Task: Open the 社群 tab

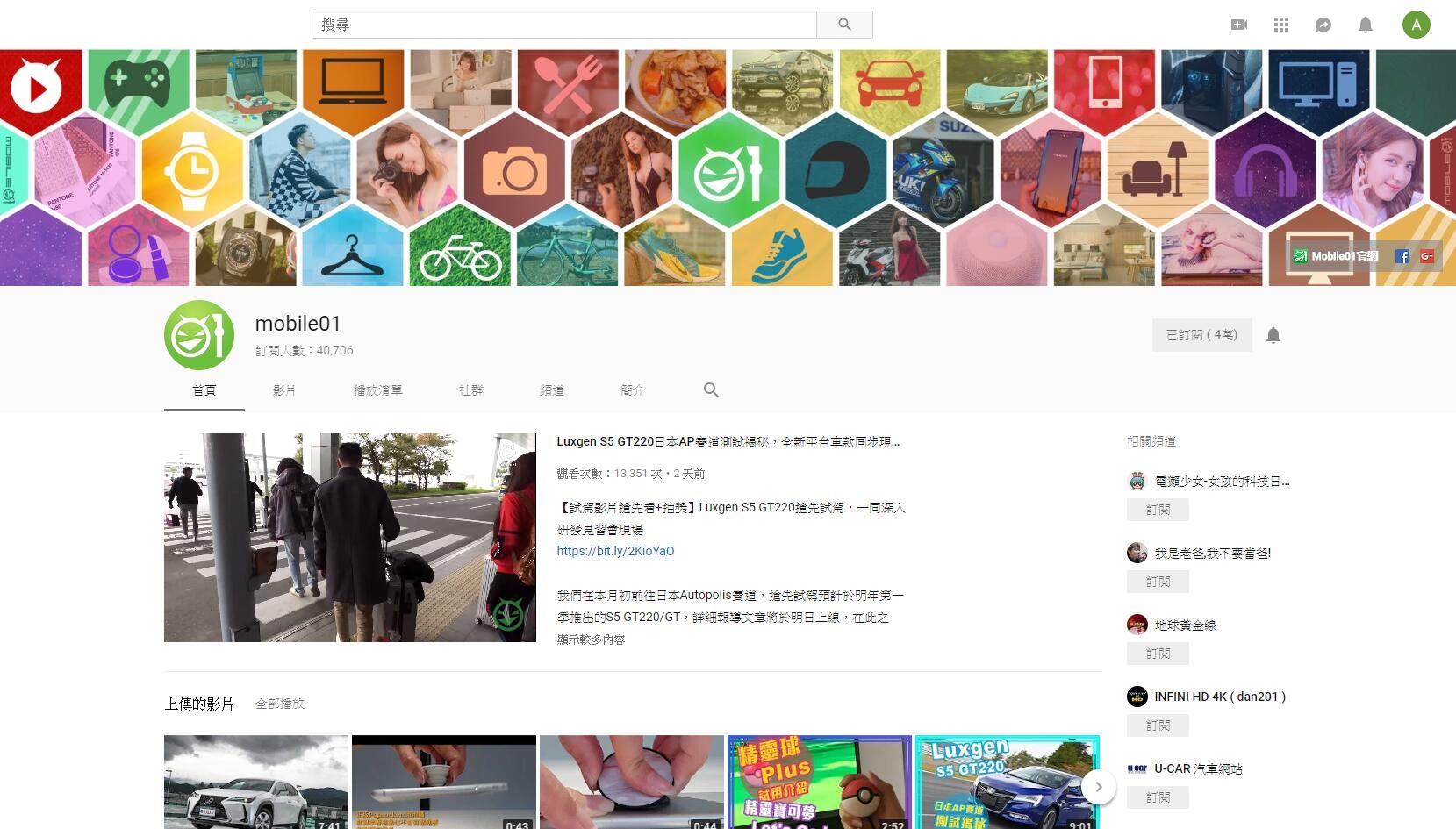Action: tap(471, 390)
